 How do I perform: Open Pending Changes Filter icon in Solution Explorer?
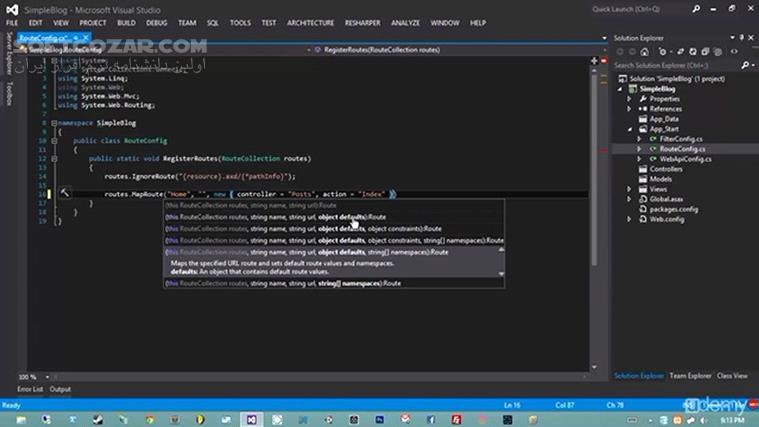tap(663, 52)
